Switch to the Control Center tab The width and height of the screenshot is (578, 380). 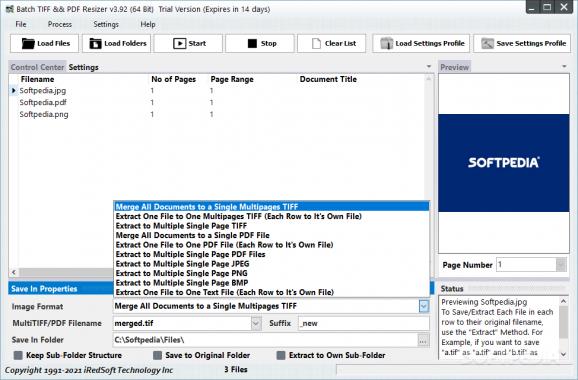(x=37, y=67)
